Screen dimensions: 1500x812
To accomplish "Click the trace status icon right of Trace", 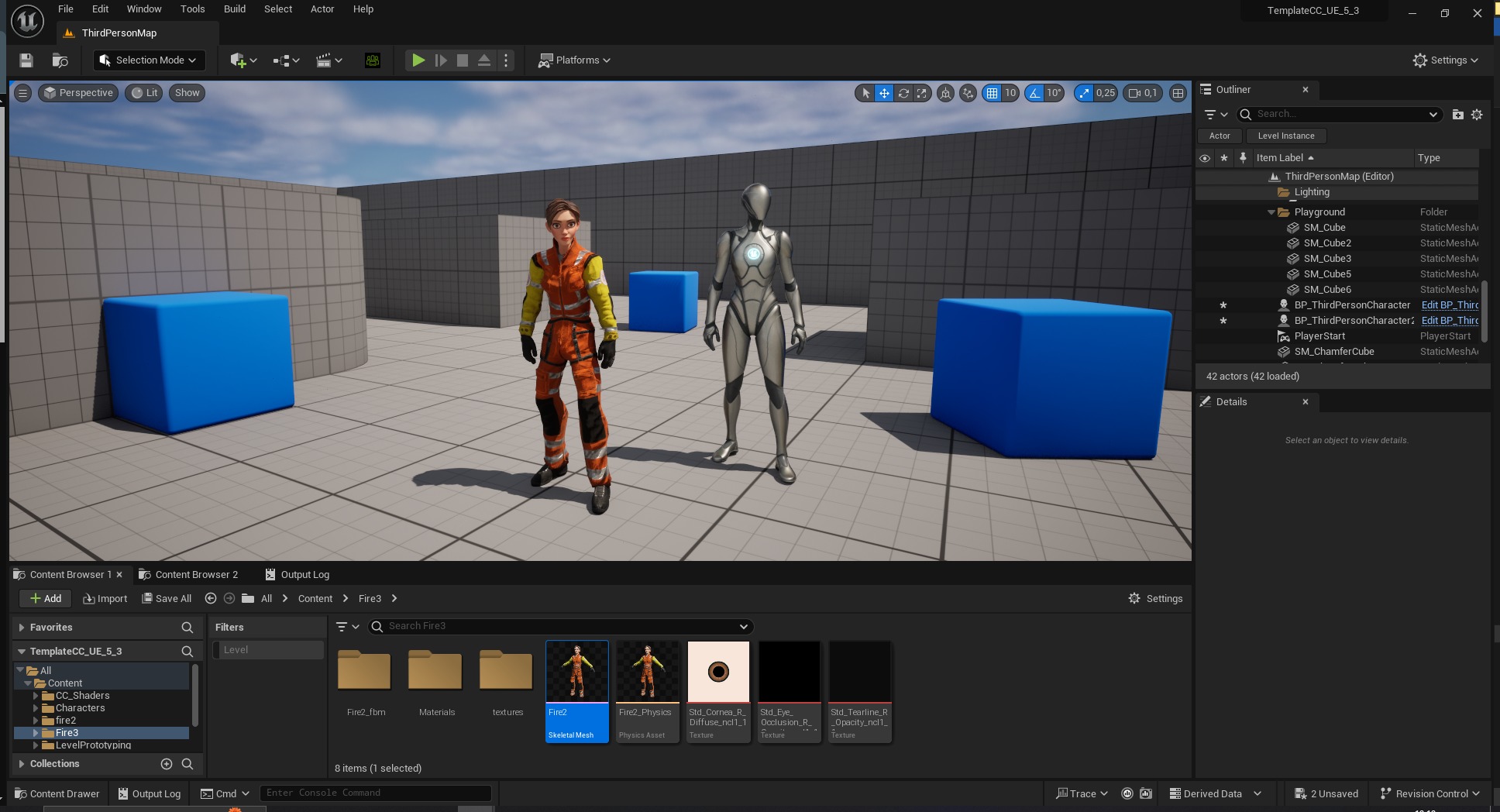I will click(1127, 793).
